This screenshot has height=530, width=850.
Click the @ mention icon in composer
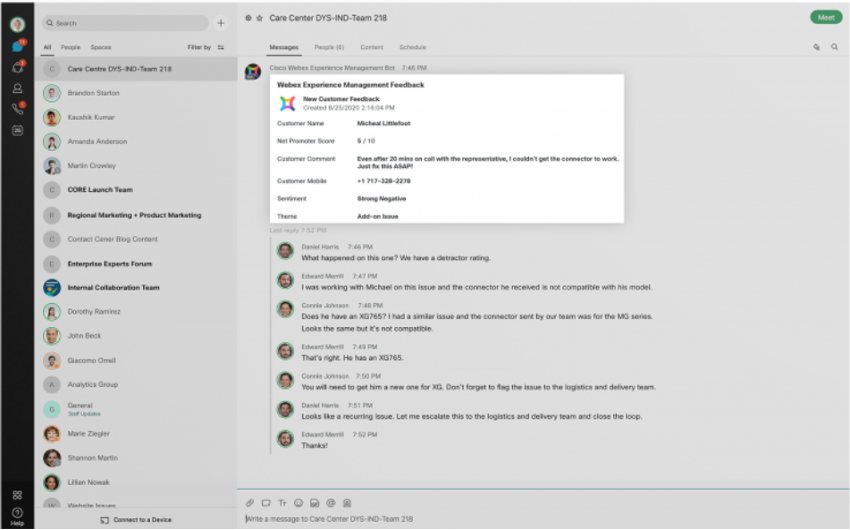tap(330, 502)
